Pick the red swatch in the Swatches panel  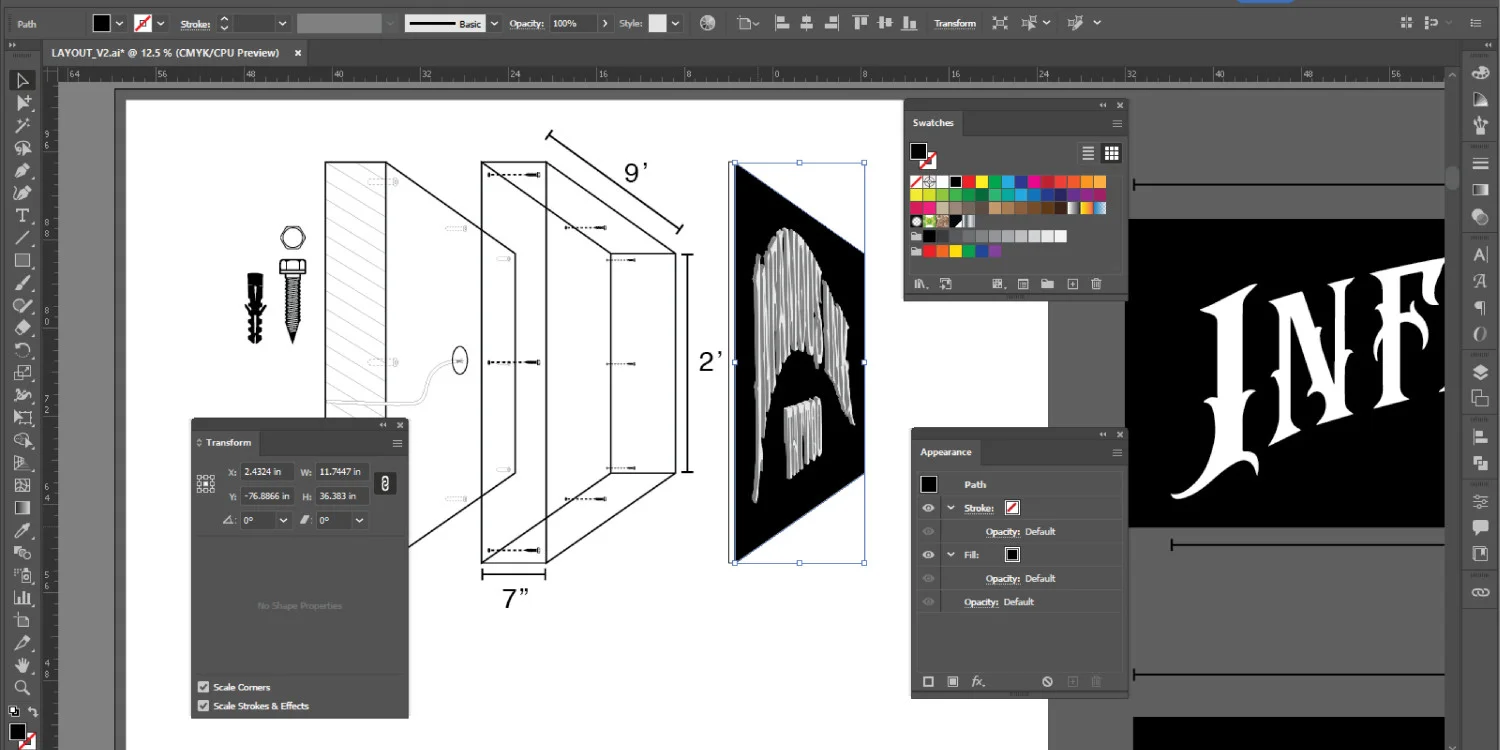pos(969,182)
